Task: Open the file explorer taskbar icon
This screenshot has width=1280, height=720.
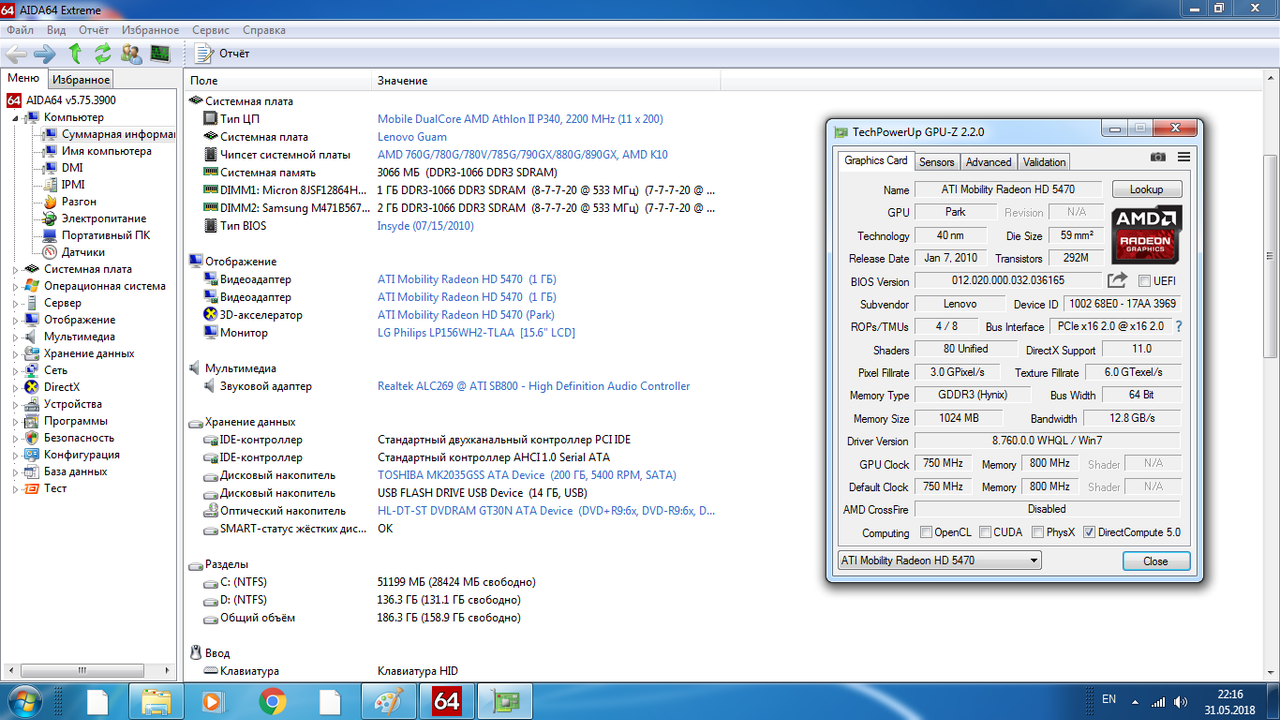Action: point(157,701)
